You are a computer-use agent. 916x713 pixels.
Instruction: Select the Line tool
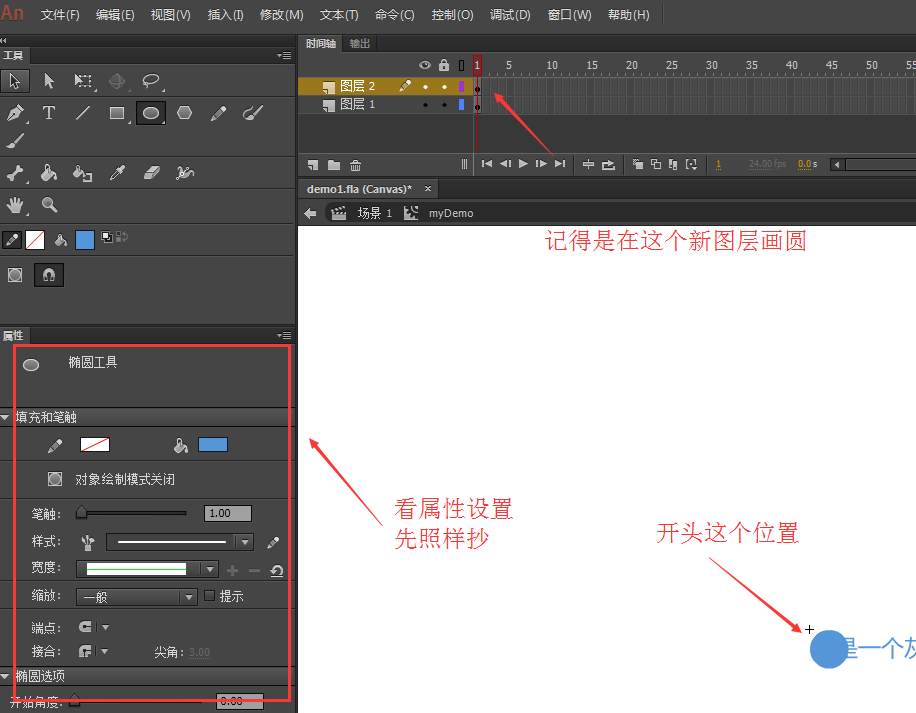point(83,113)
